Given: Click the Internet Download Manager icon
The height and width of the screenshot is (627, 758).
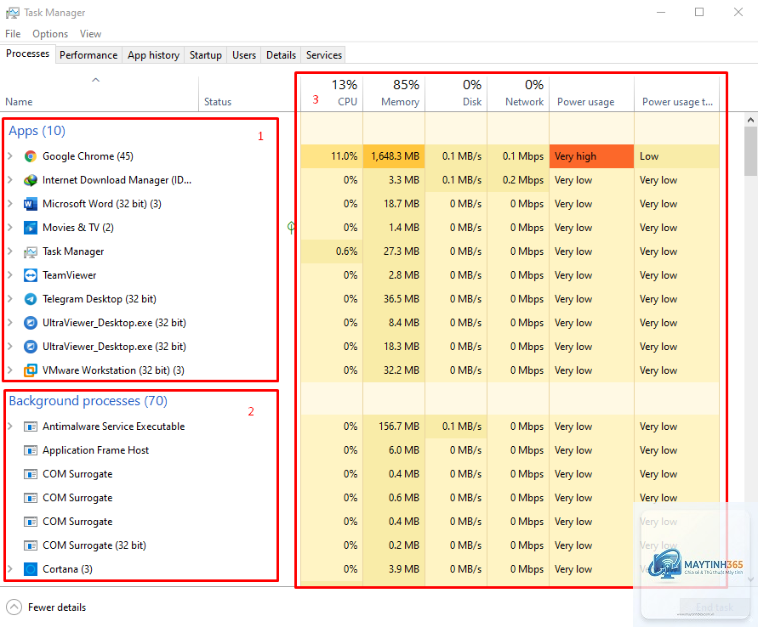Looking at the screenshot, I should point(30,180).
